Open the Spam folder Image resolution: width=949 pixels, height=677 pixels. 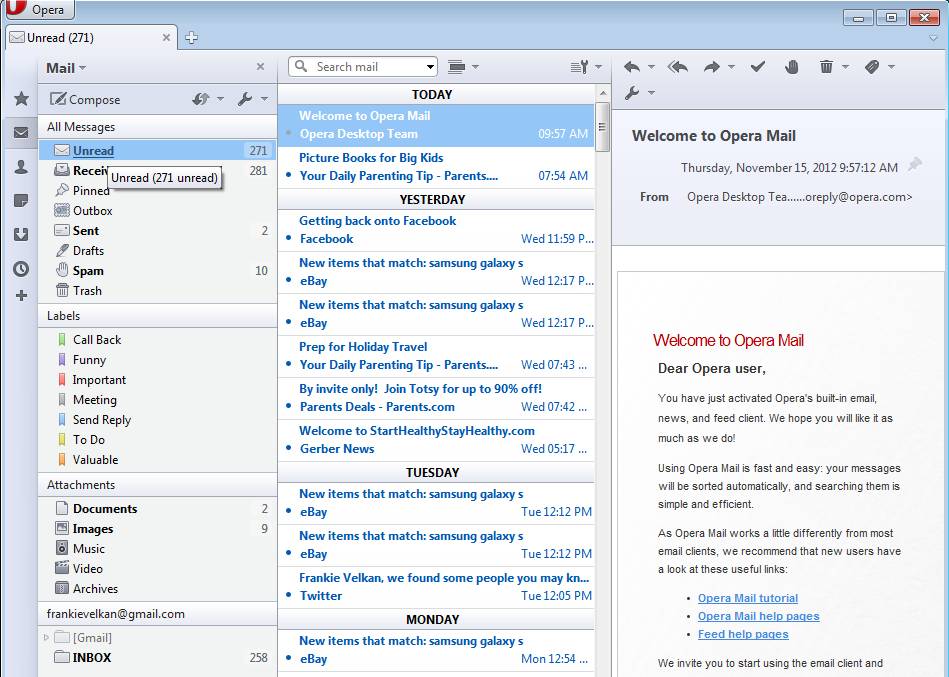(157, 270)
